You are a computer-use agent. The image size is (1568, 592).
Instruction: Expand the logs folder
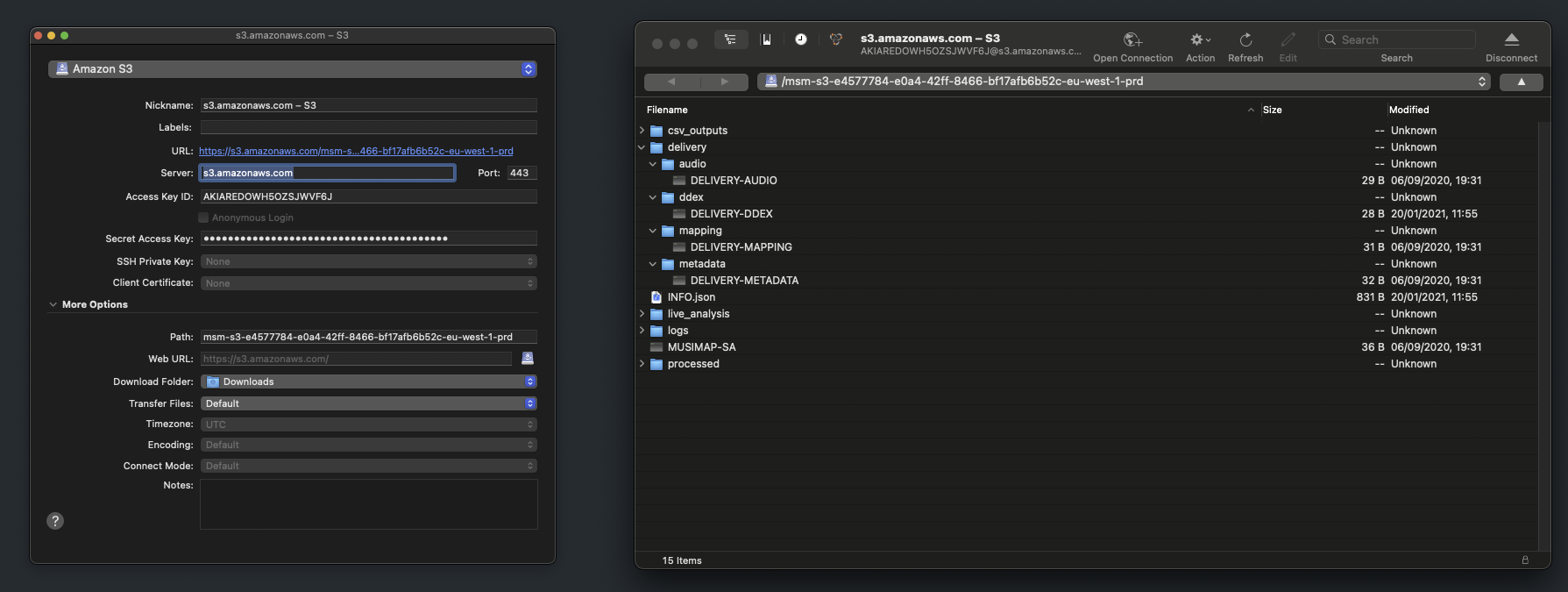(642, 331)
